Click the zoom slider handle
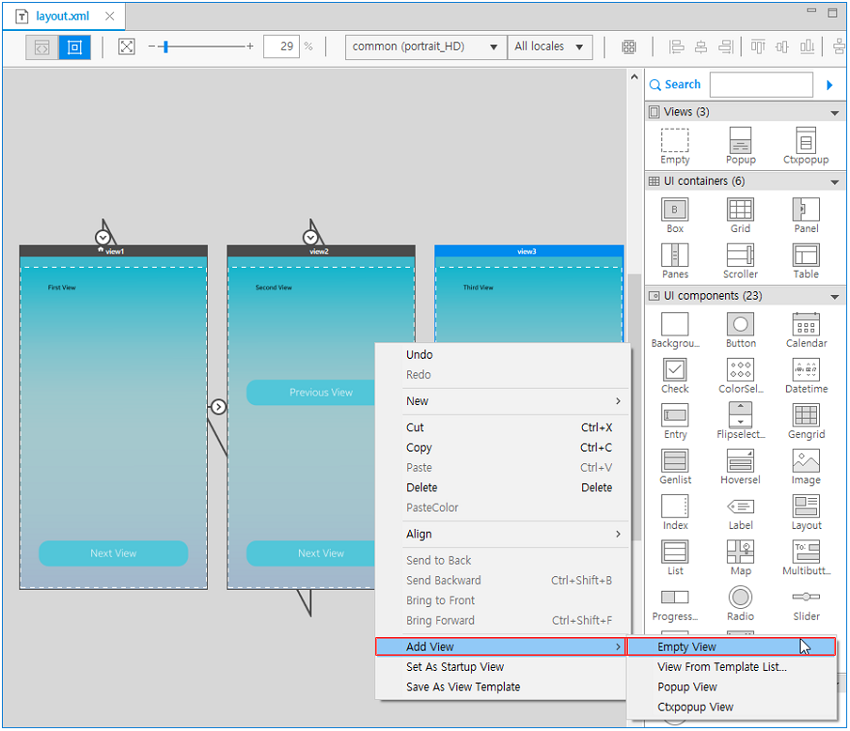 (x=165, y=47)
